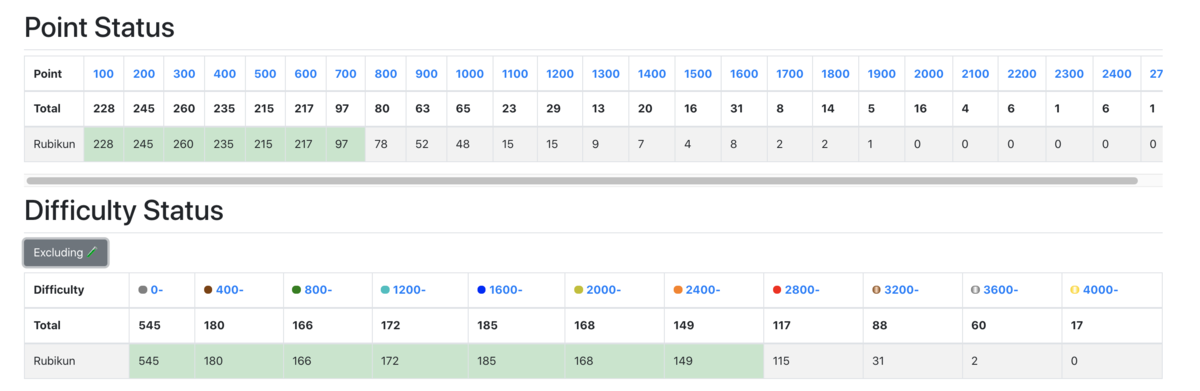
Task: Open the 4000- difficulty link
Action: pos(1101,290)
